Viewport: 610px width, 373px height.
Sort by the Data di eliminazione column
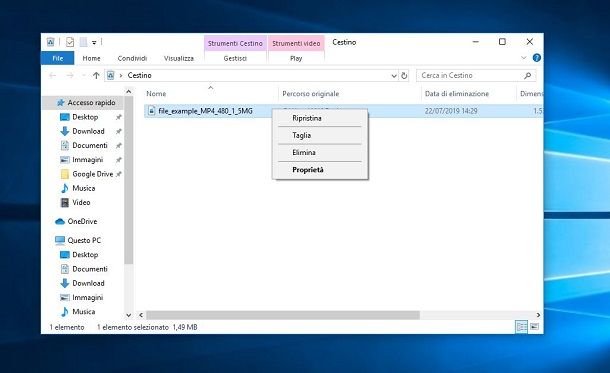tap(457, 94)
